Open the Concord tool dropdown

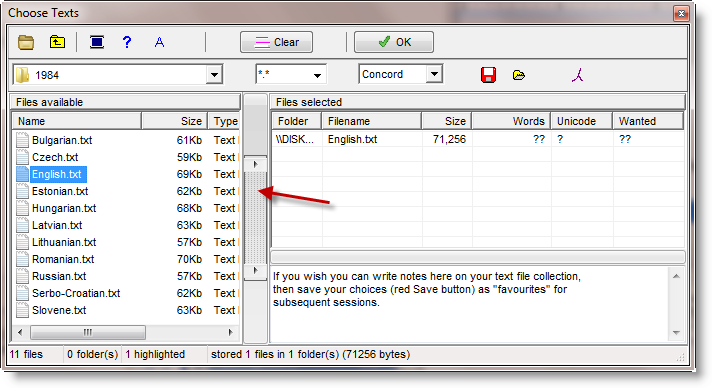click(434, 74)
